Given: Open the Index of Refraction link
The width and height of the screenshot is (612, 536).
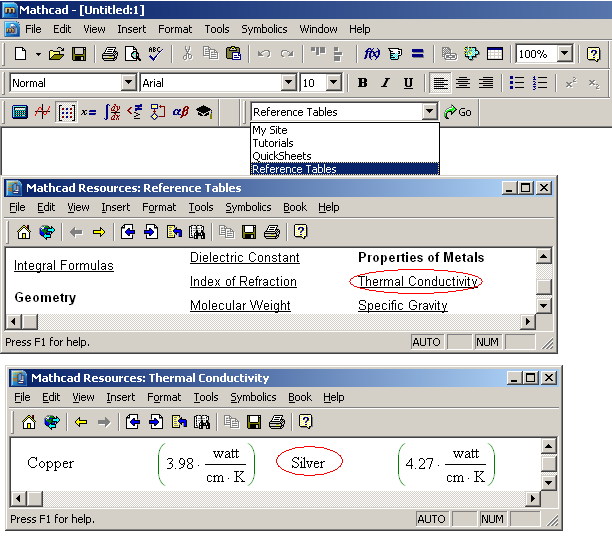Looking at the screenshot, I should tap(243, 281).
